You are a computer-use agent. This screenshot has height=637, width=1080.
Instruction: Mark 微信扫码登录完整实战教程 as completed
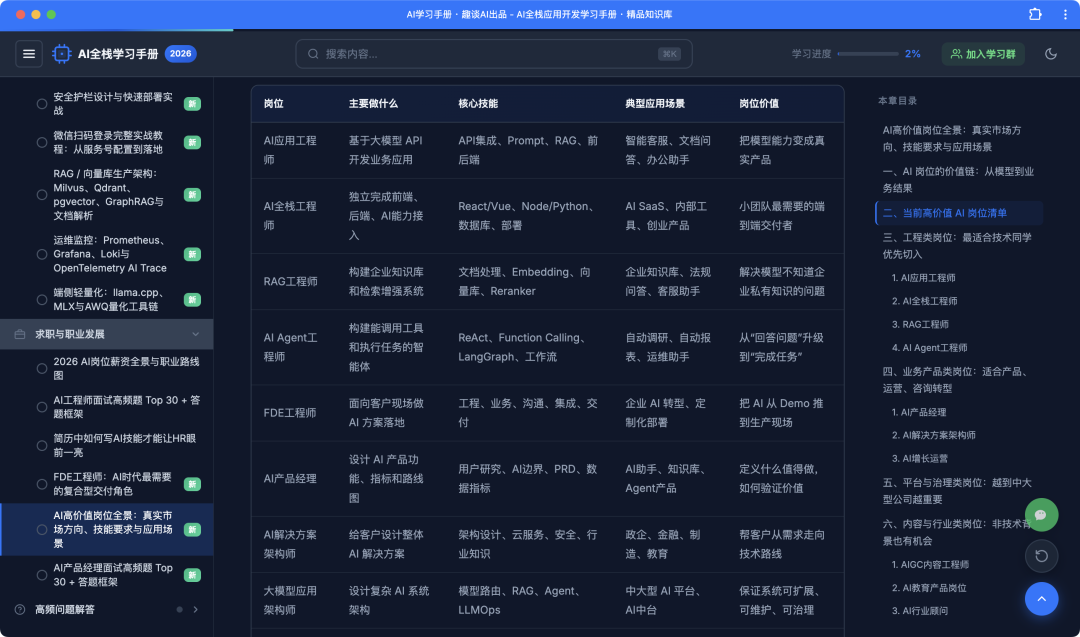42,143
